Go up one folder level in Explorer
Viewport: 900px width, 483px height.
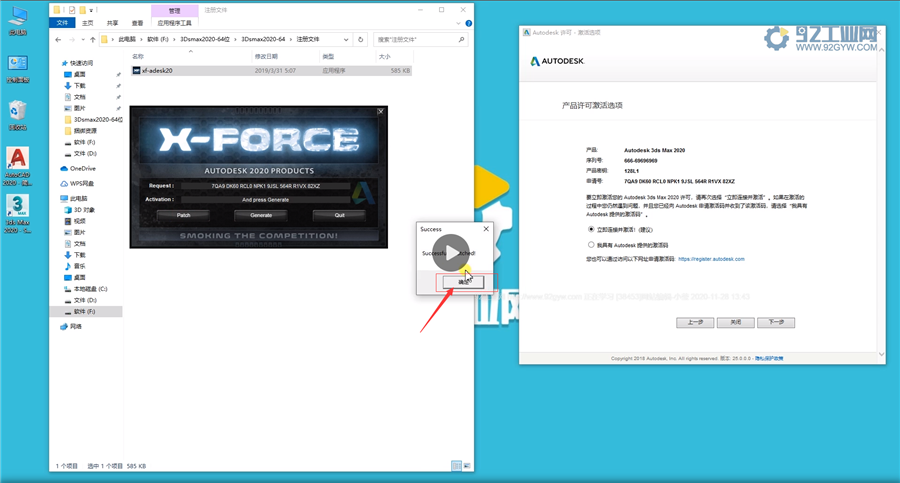click(x=92, y=40)
